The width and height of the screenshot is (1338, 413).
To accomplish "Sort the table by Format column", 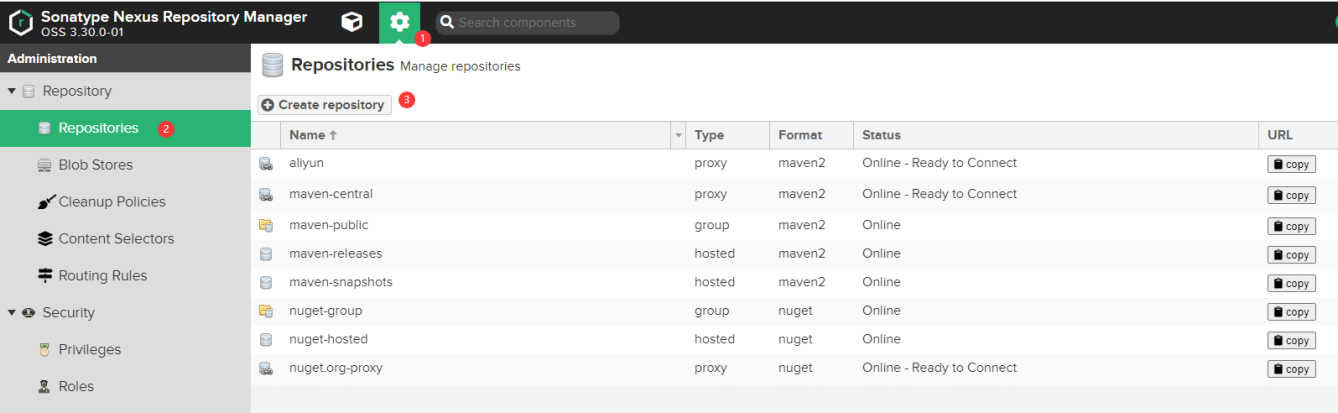I will [800, 135].
